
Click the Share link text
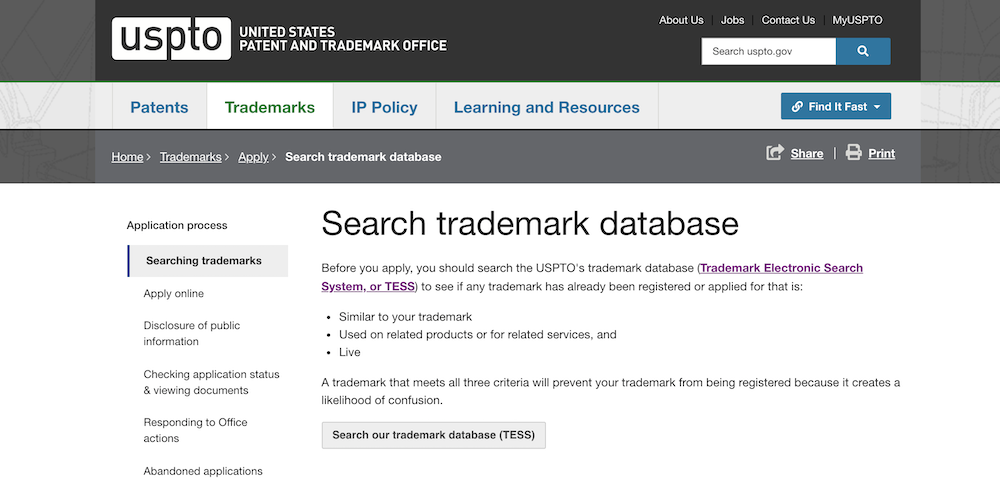(x=807, y=154)
